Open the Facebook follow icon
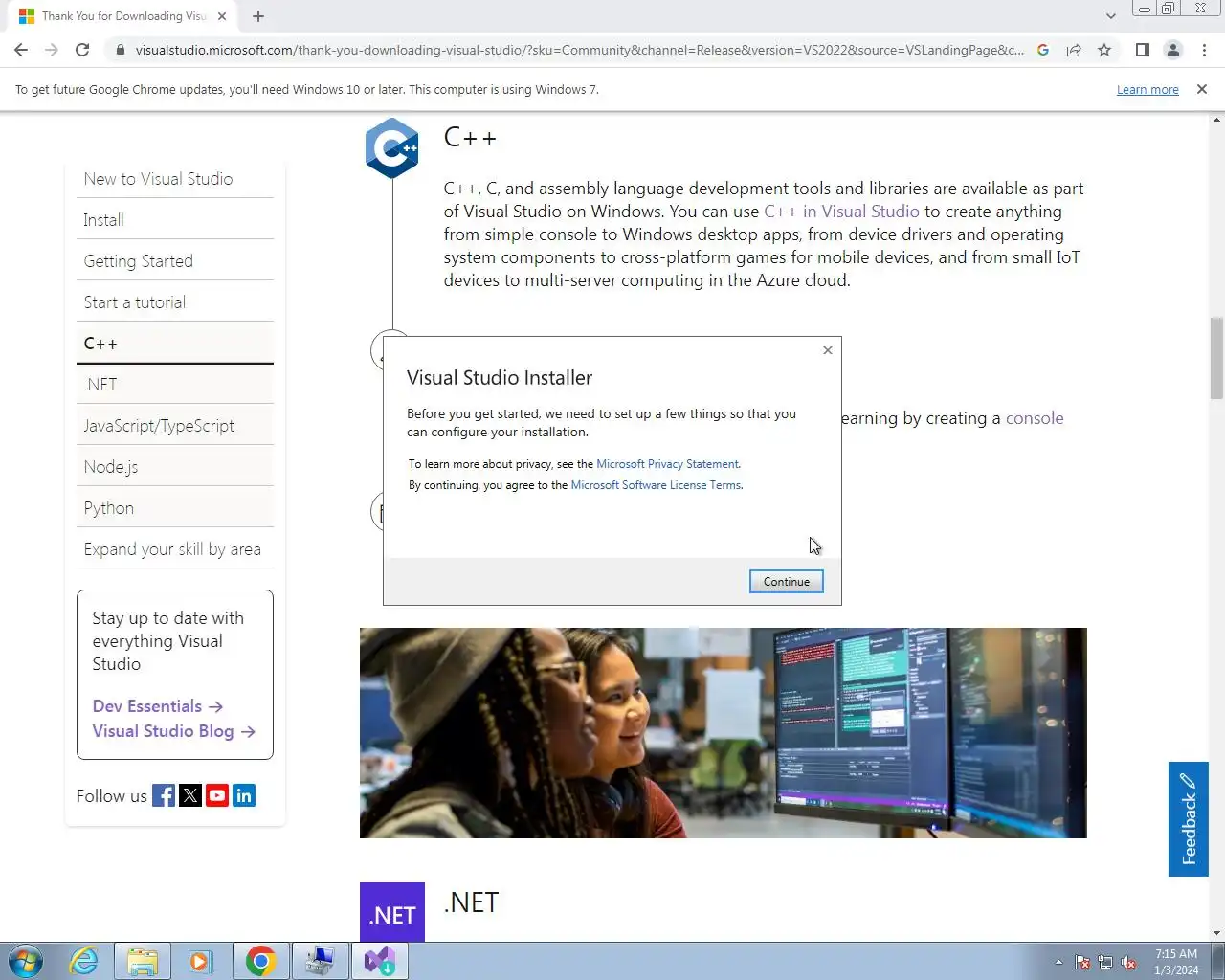The height and width of the screenshot is (980, 1225). click(x=164, y=795)
